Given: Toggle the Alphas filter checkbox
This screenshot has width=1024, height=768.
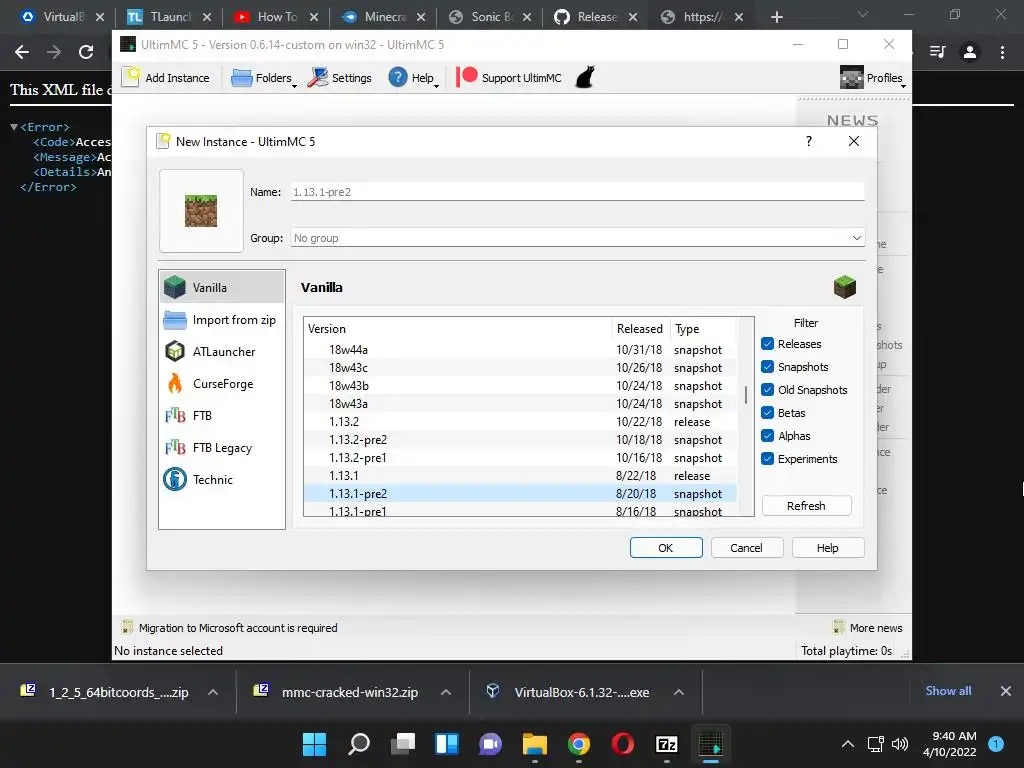Looking at the screenshot, I should [x=767, y=436].
